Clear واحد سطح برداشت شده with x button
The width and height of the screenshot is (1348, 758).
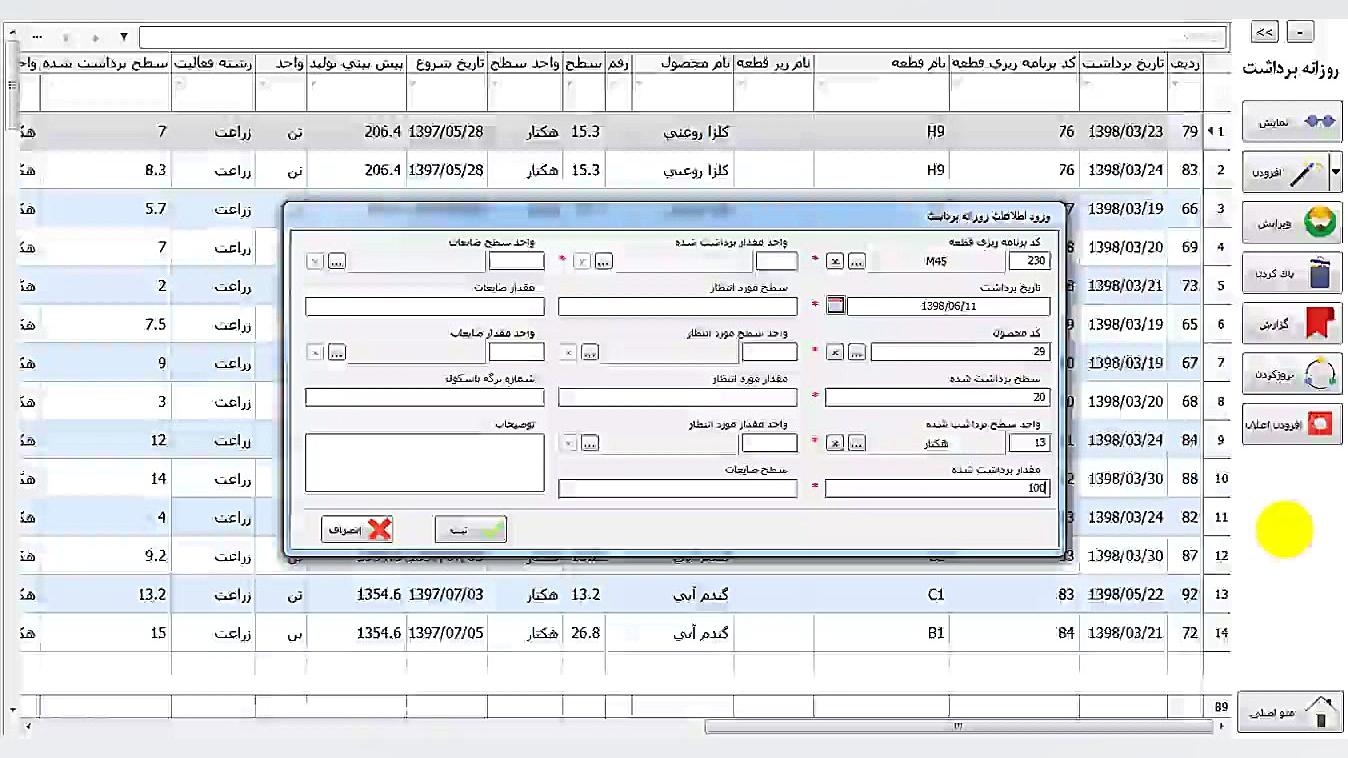(835, 443)
